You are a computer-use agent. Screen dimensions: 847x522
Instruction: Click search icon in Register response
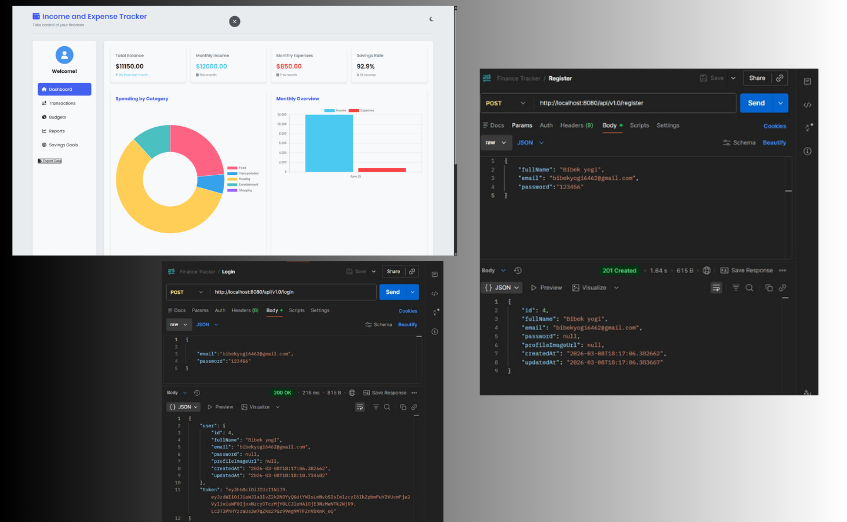point(749,287)
